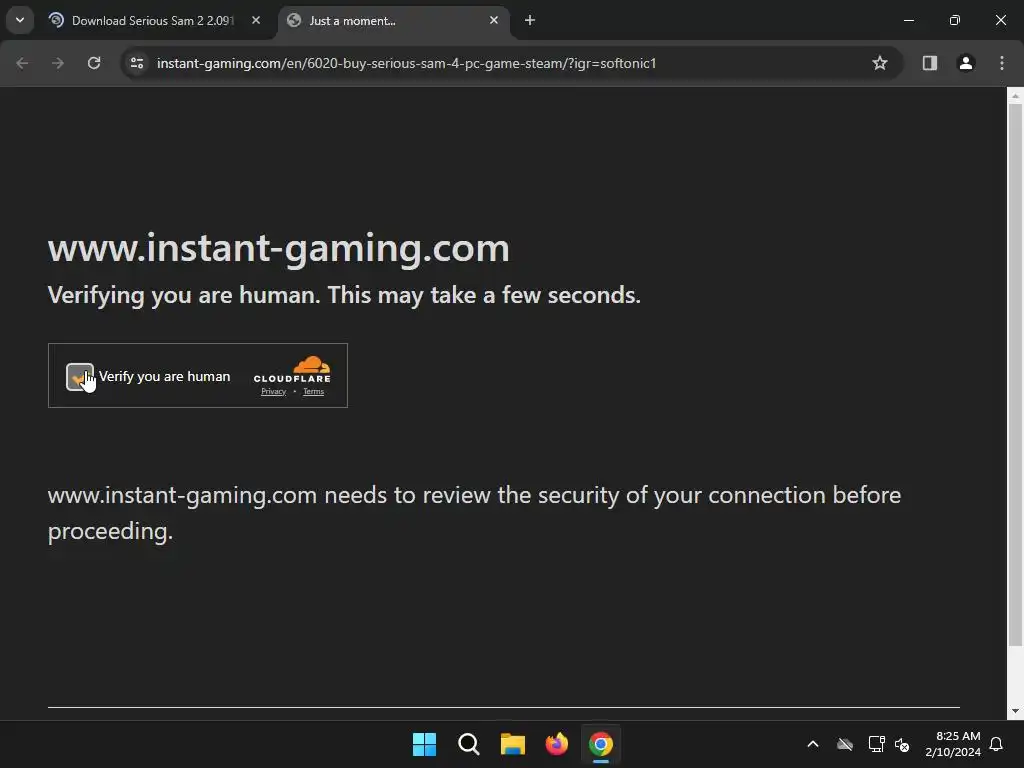This screenshot has height=768, width=1024.
Task: Bookmark this page with star icon
Action: (x=880, y=63)
